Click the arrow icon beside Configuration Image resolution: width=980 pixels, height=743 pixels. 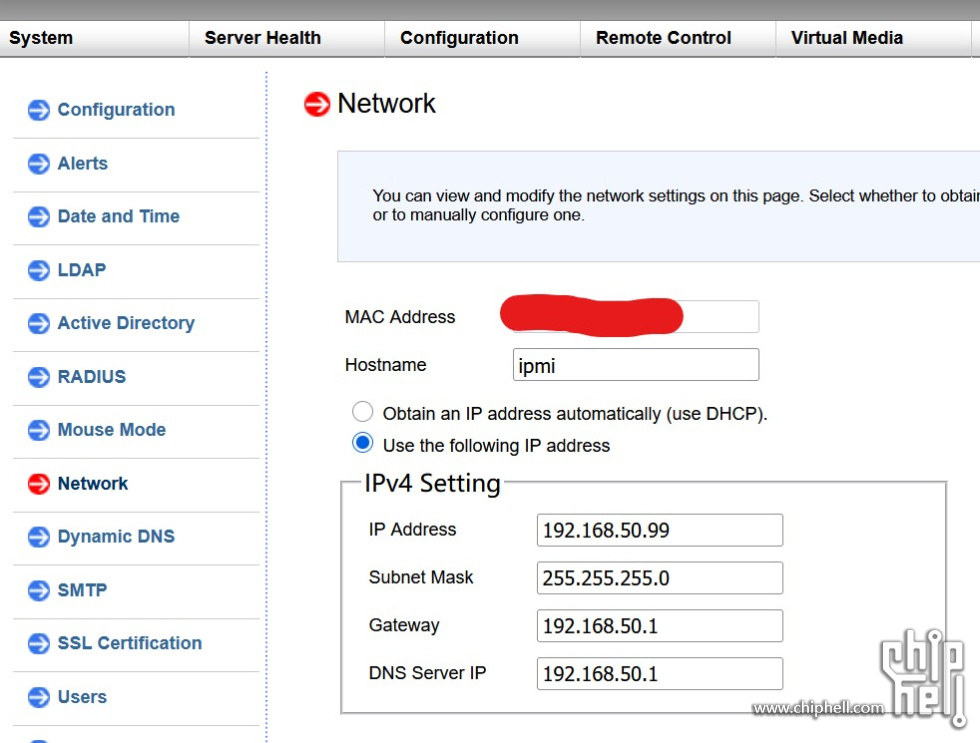(39, 110)
